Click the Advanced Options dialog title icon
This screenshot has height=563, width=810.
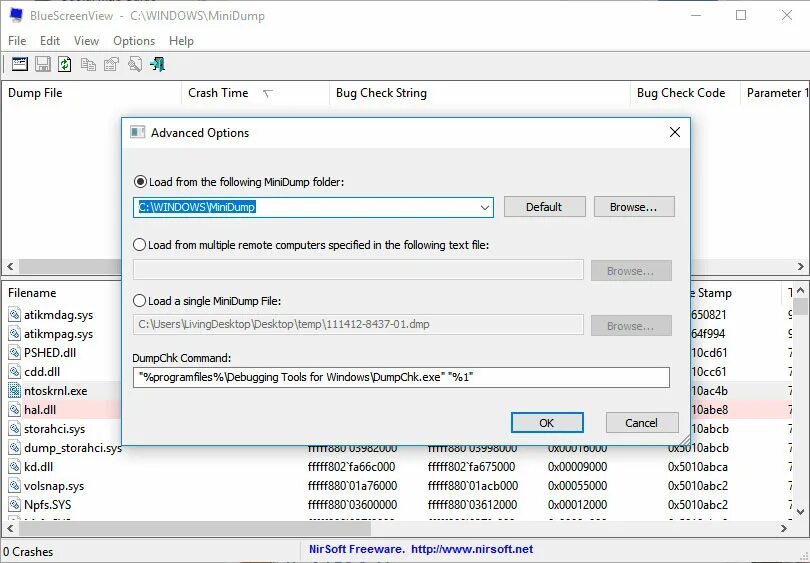(x=137, y=132)
